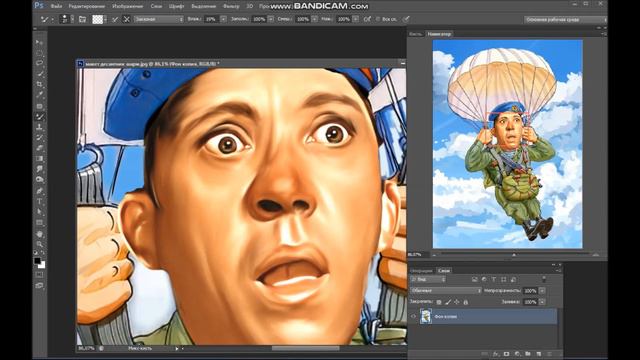The height and width of the screenshot is (360, 640).
Task: Toggle clean brush after each stroke
Action: (127, 19)
